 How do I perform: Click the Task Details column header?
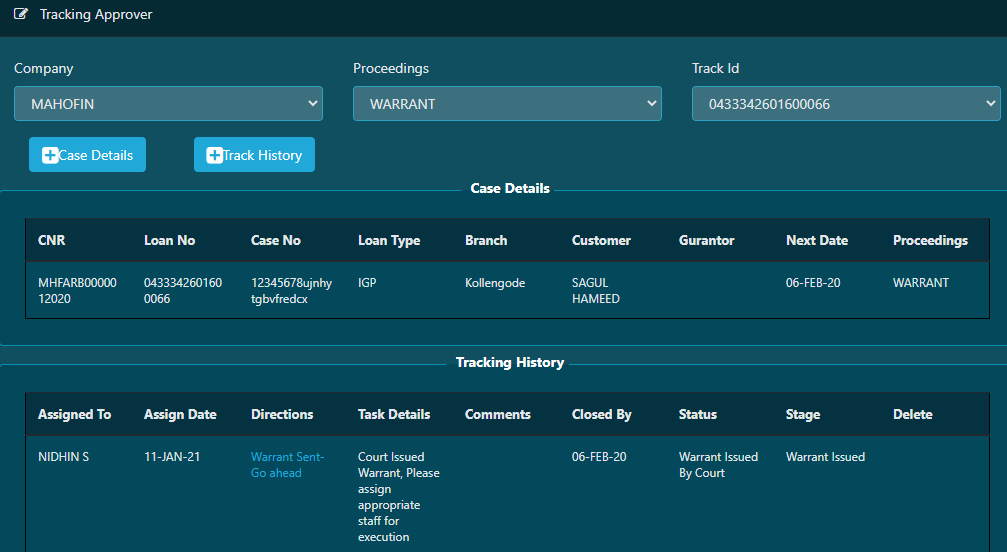coord(394,415)
